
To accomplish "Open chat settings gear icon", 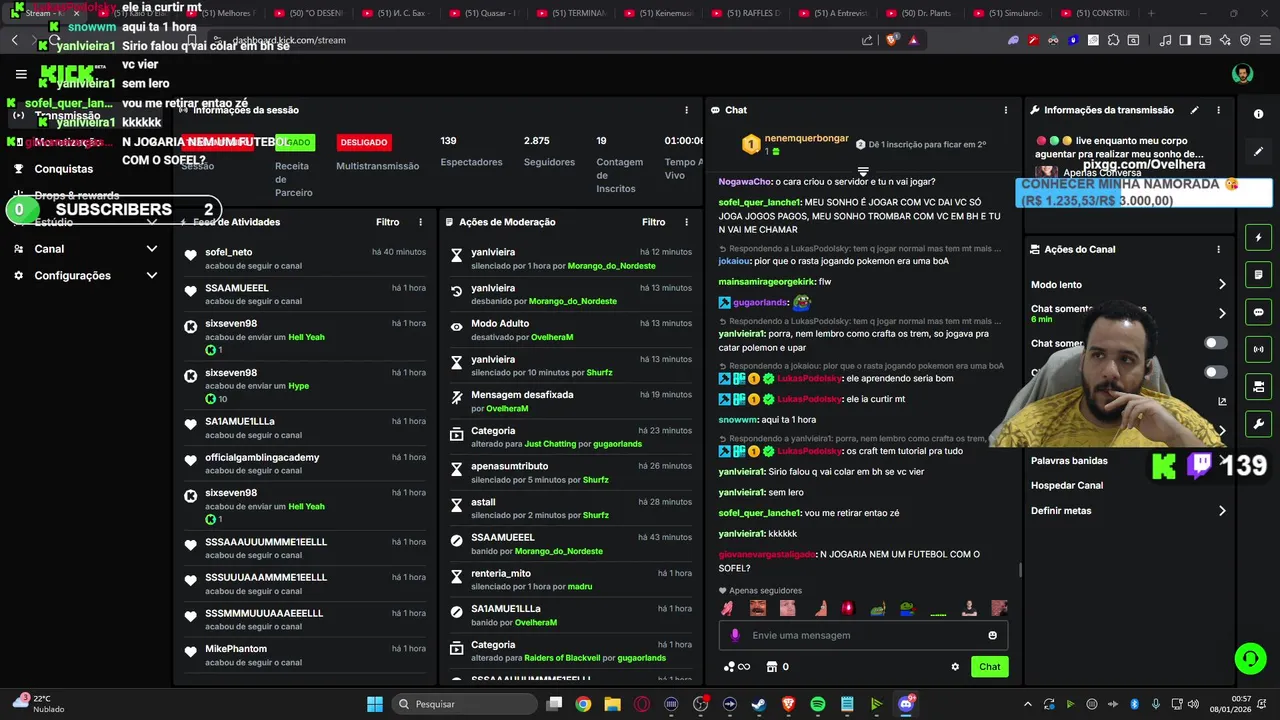I will [955, 667].
